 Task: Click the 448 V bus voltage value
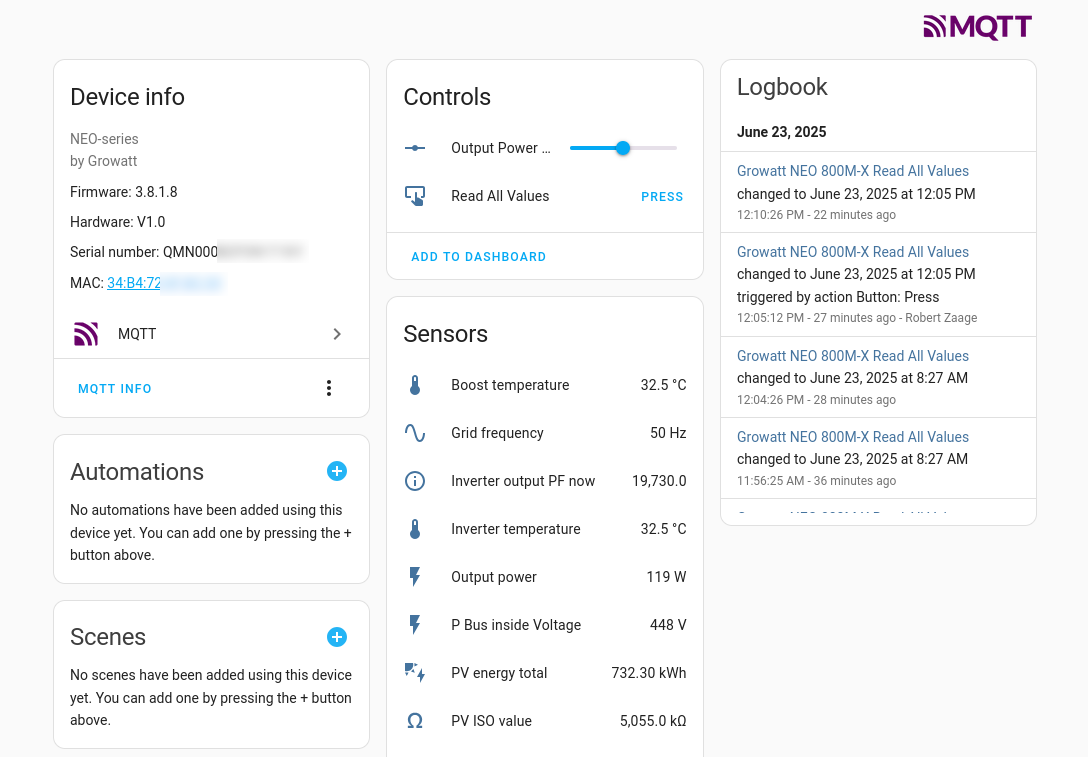668,624
